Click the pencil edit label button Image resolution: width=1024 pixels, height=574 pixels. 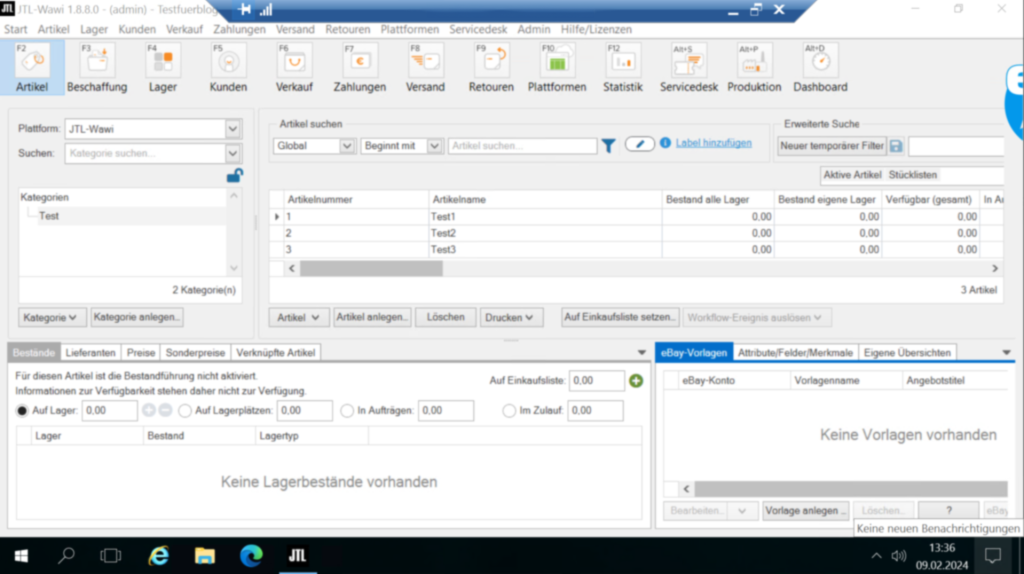[639, 144]
